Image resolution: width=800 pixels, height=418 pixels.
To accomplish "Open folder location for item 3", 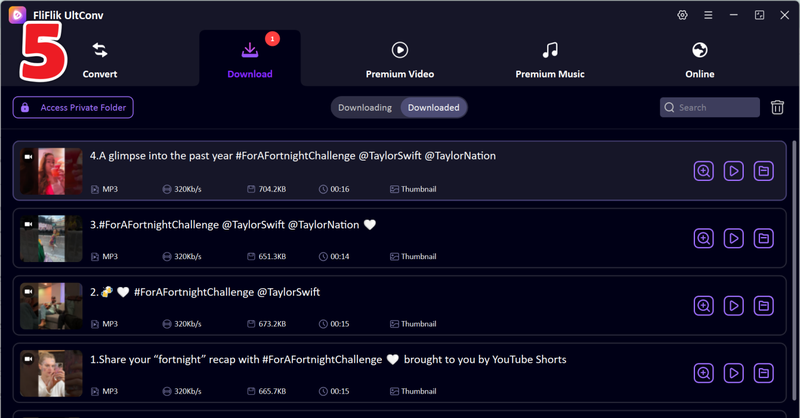I will (764, 238).
